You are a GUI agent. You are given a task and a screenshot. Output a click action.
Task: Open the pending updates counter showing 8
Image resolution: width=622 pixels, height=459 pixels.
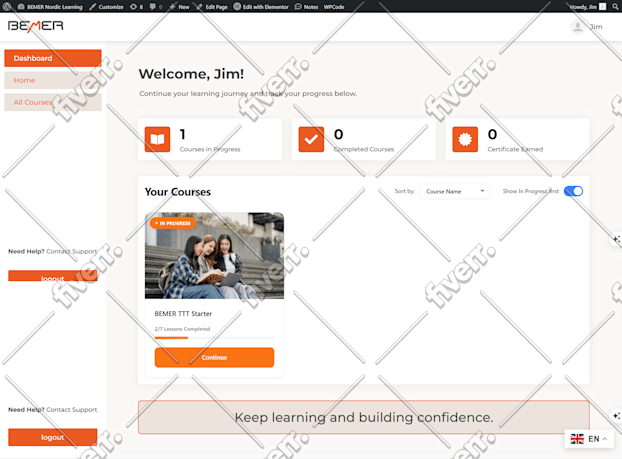(136, 7)
